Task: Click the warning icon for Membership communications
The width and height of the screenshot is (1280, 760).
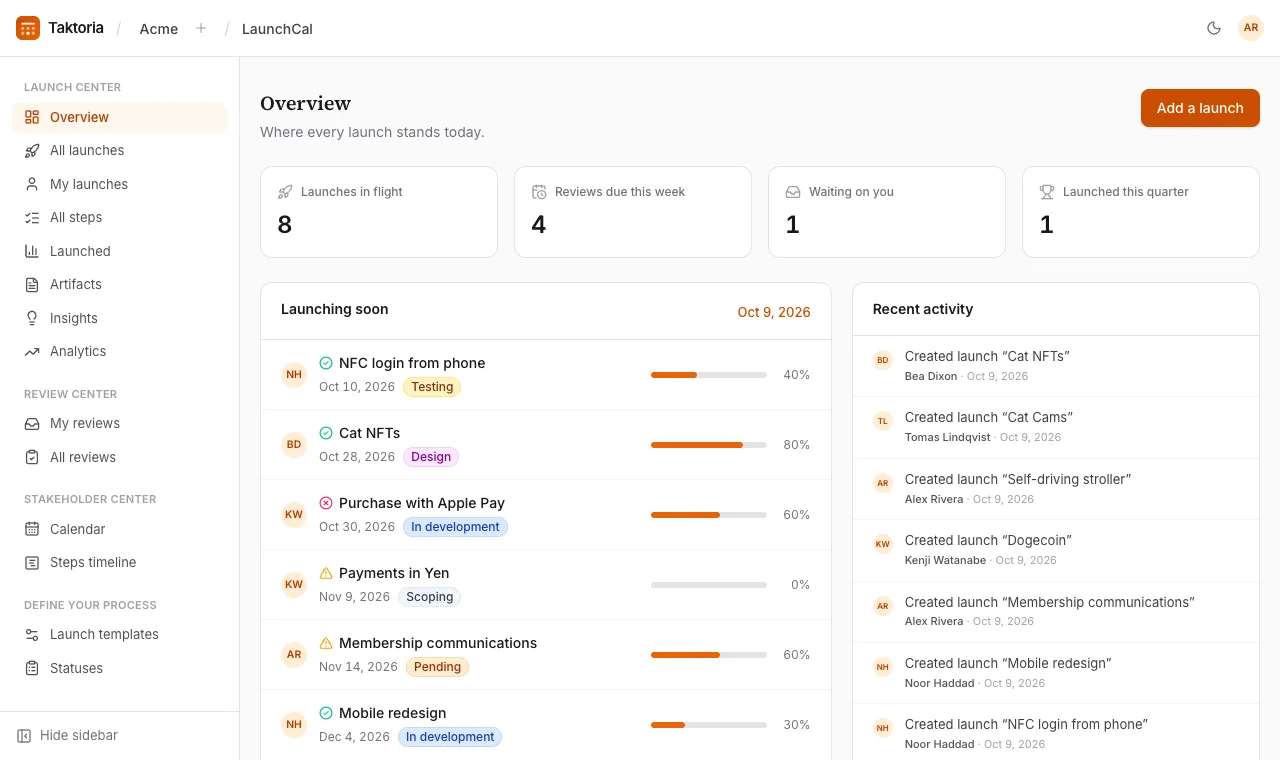Action: click(x=326, y=643)
